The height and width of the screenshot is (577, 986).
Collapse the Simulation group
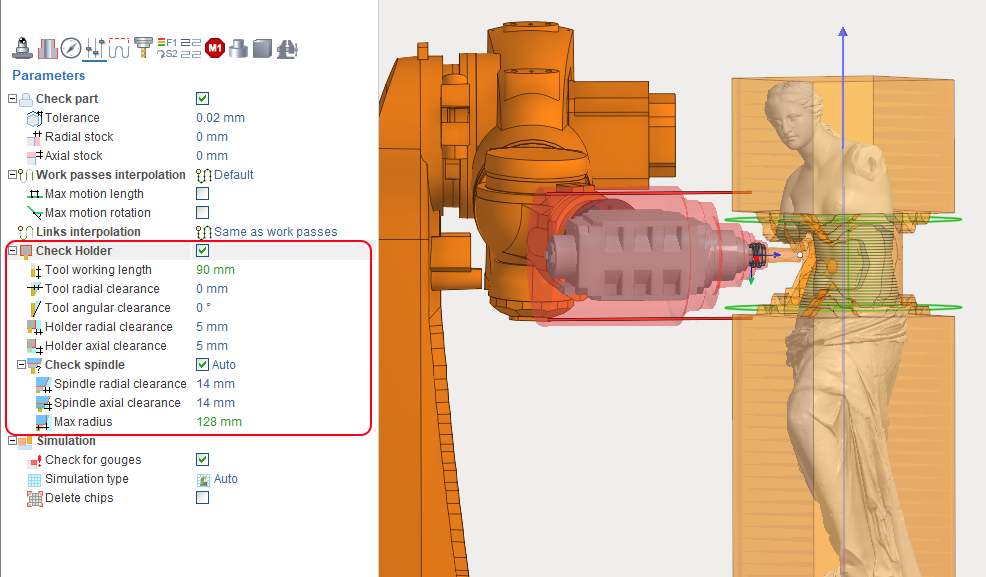click(12, 441)
